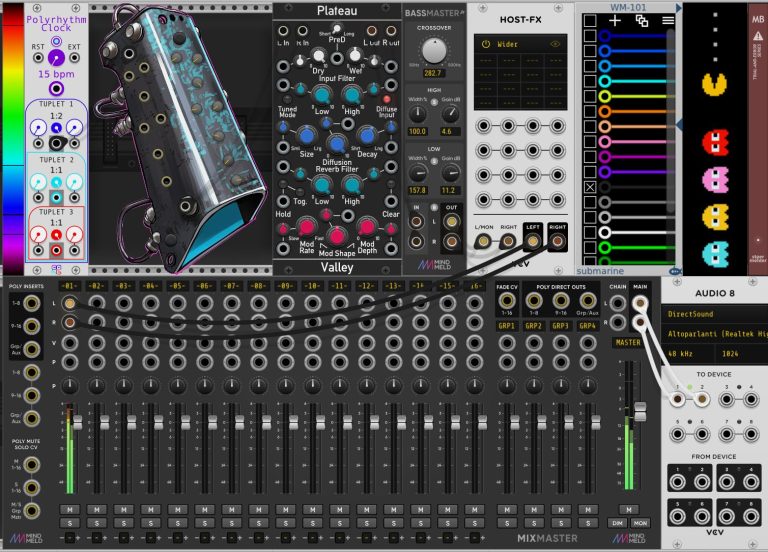Solo MixMaster track 01 with S button
The height and width of the screenshot is (552, 768).
(x=70, y=523)
